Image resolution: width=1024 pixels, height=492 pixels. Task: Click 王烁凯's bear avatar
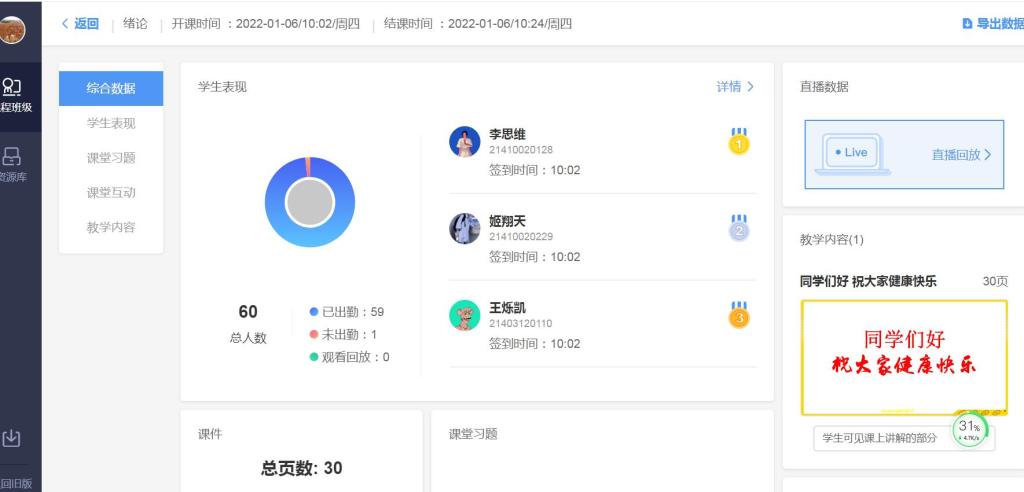(x=465, y=316)
